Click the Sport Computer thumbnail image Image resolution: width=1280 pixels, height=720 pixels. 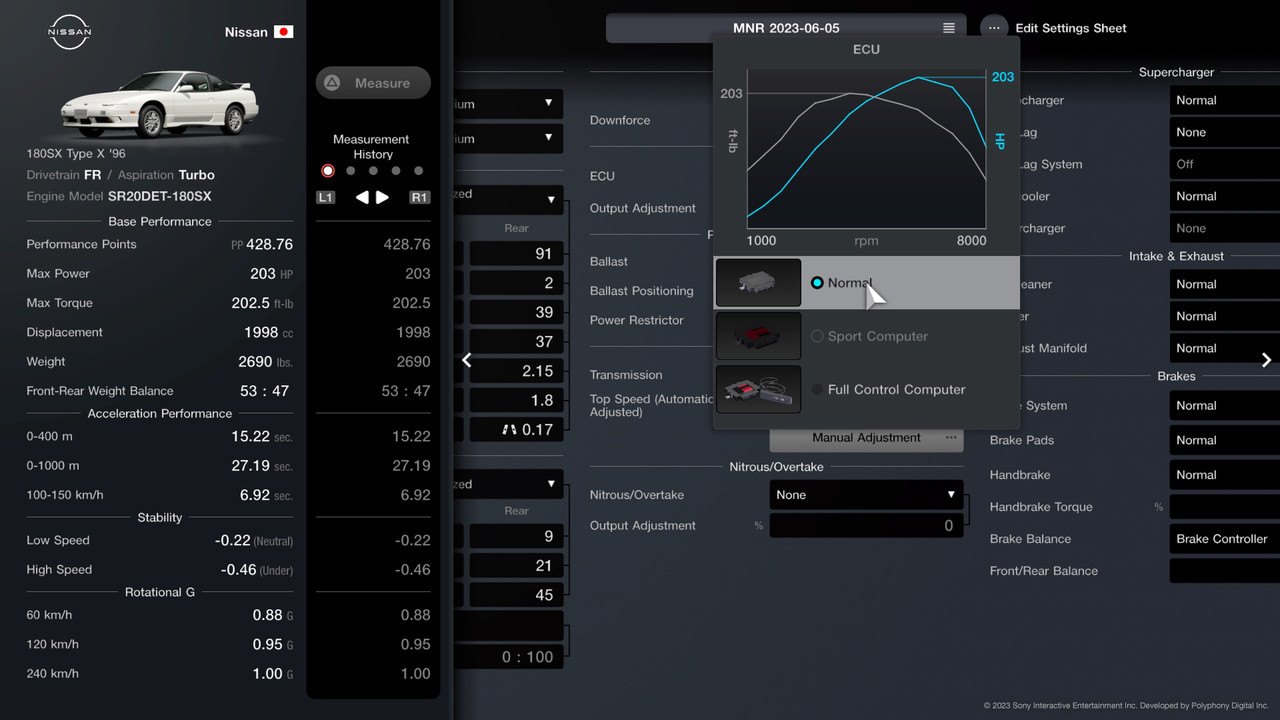coord(758,336)
